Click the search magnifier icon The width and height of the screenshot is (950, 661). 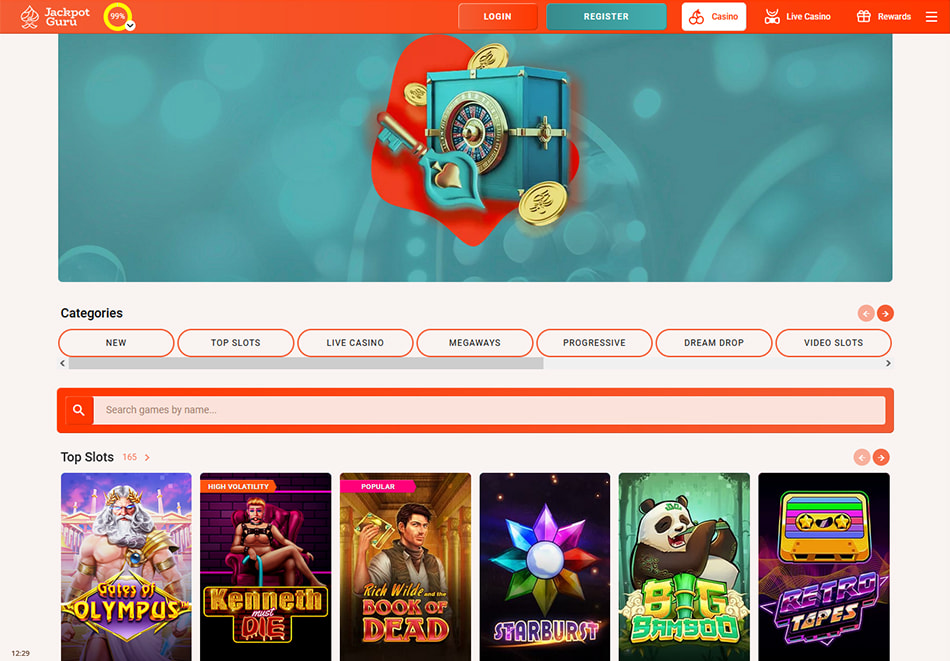79,410
